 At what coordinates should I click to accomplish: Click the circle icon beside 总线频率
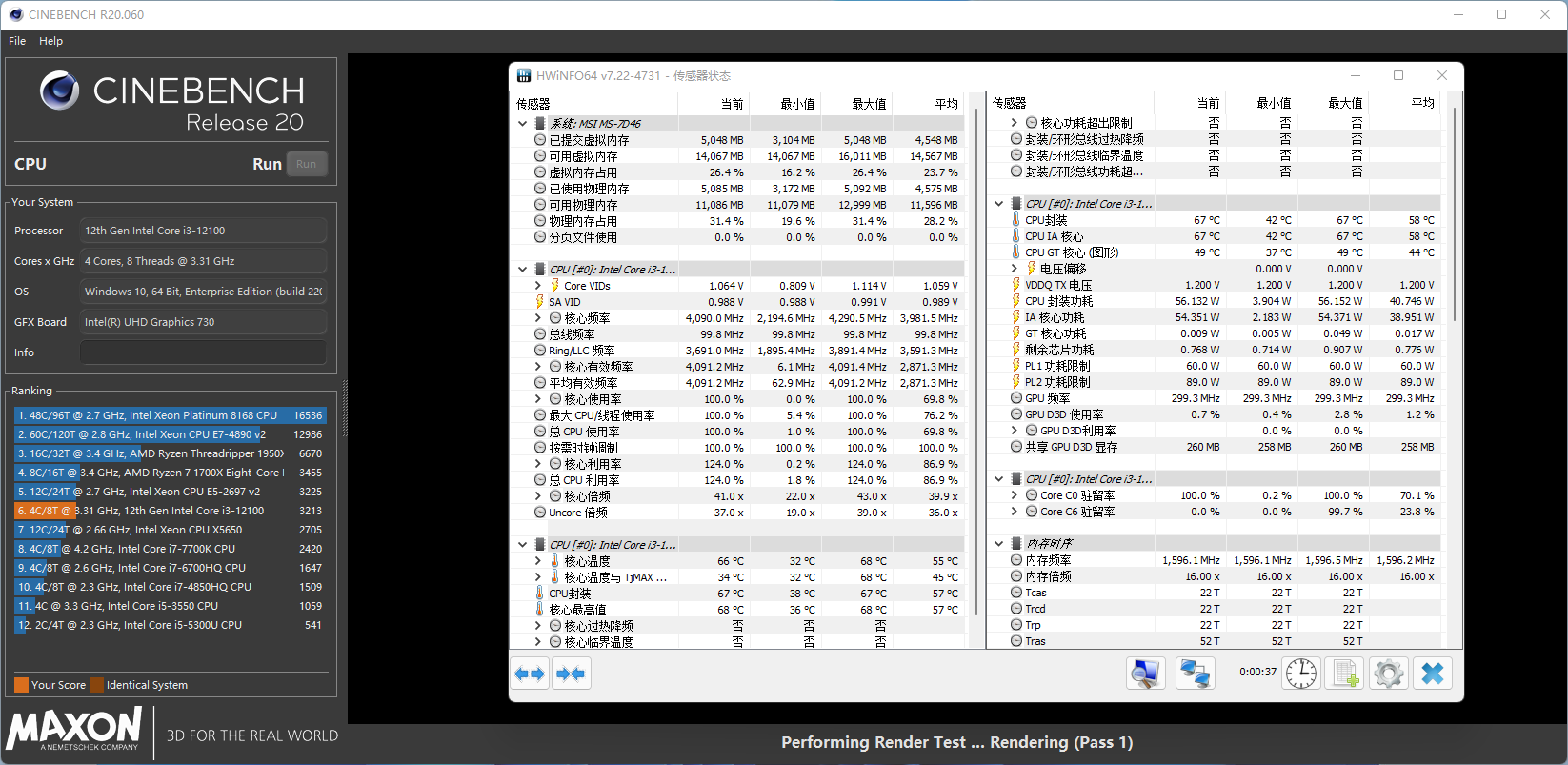pyautogui.click(x=540, y=334)
